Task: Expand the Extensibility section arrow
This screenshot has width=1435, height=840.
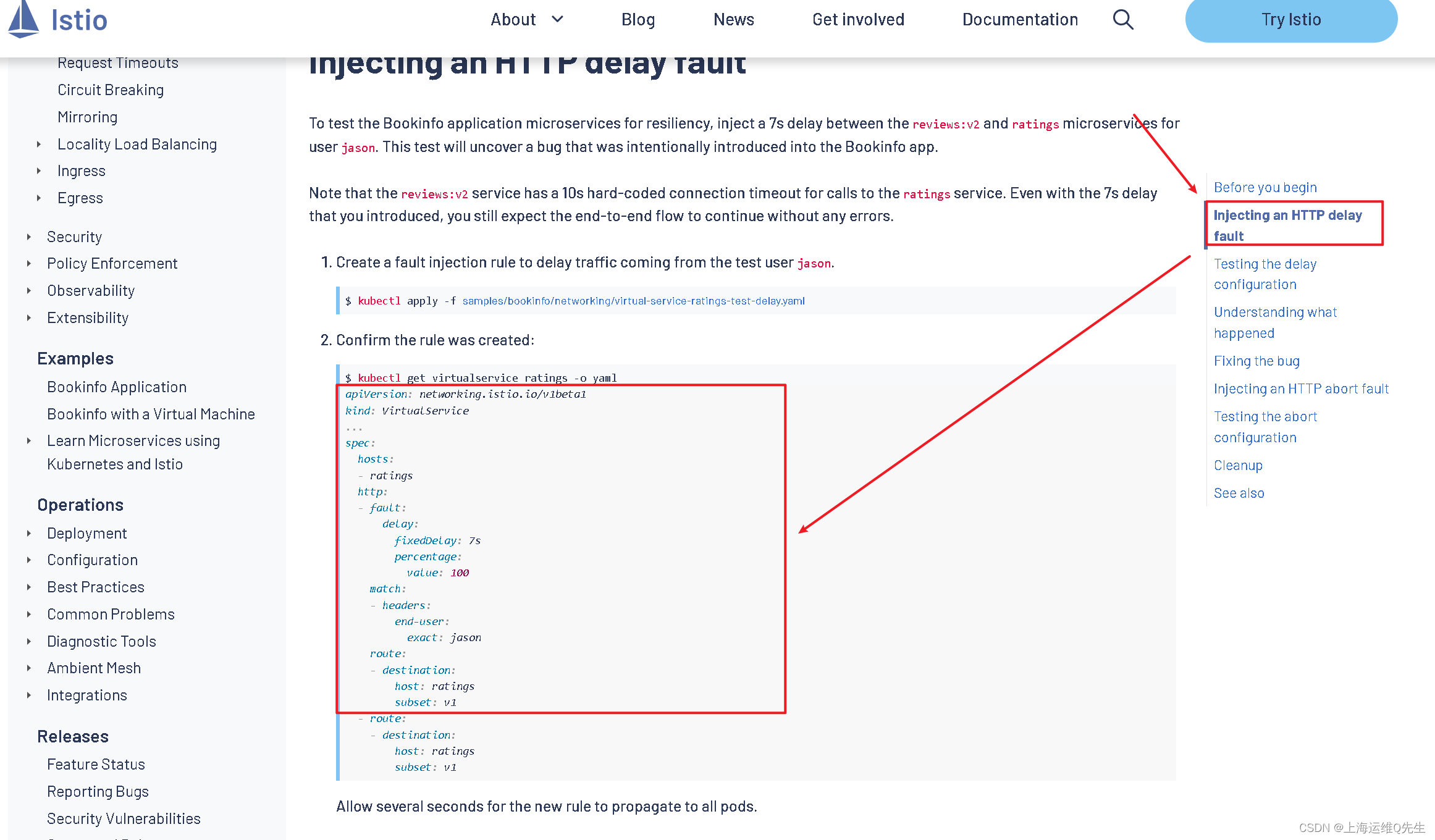Action: click(28, 318)
